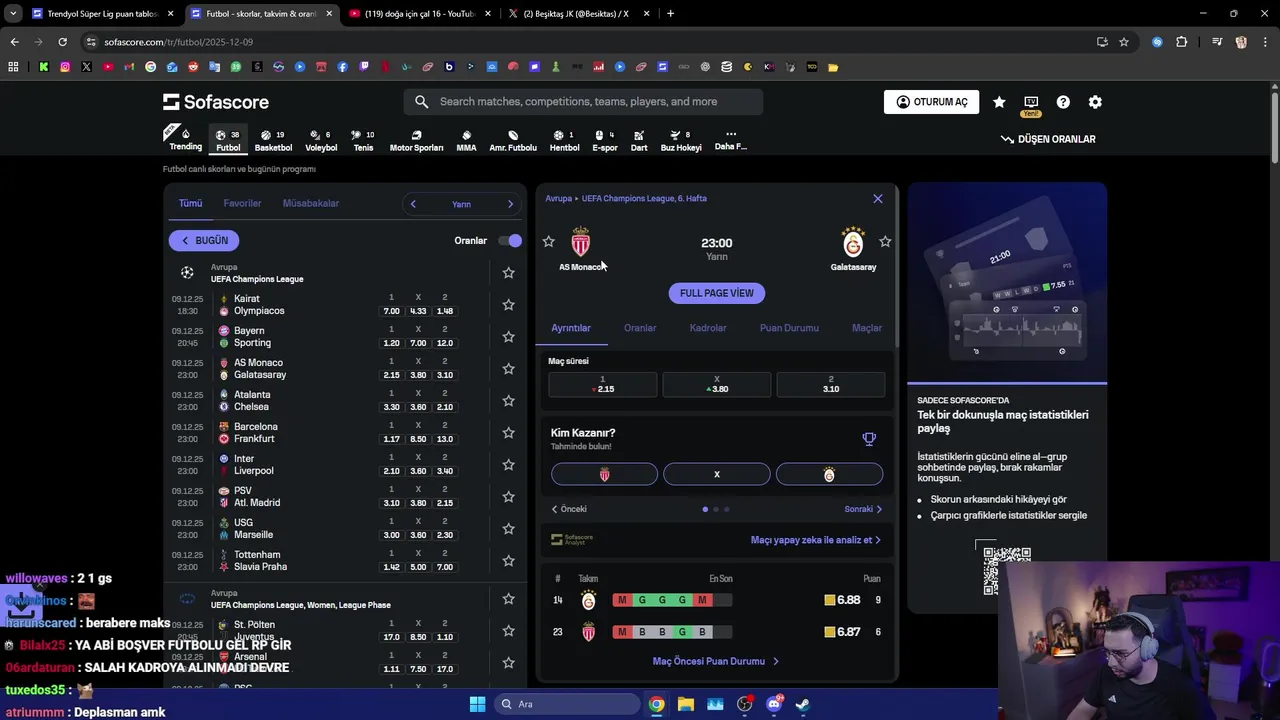Open Steam from the Windows taskbar
Image resolution: width=1280 pixels, height=720 pixels.
[802, 704]
